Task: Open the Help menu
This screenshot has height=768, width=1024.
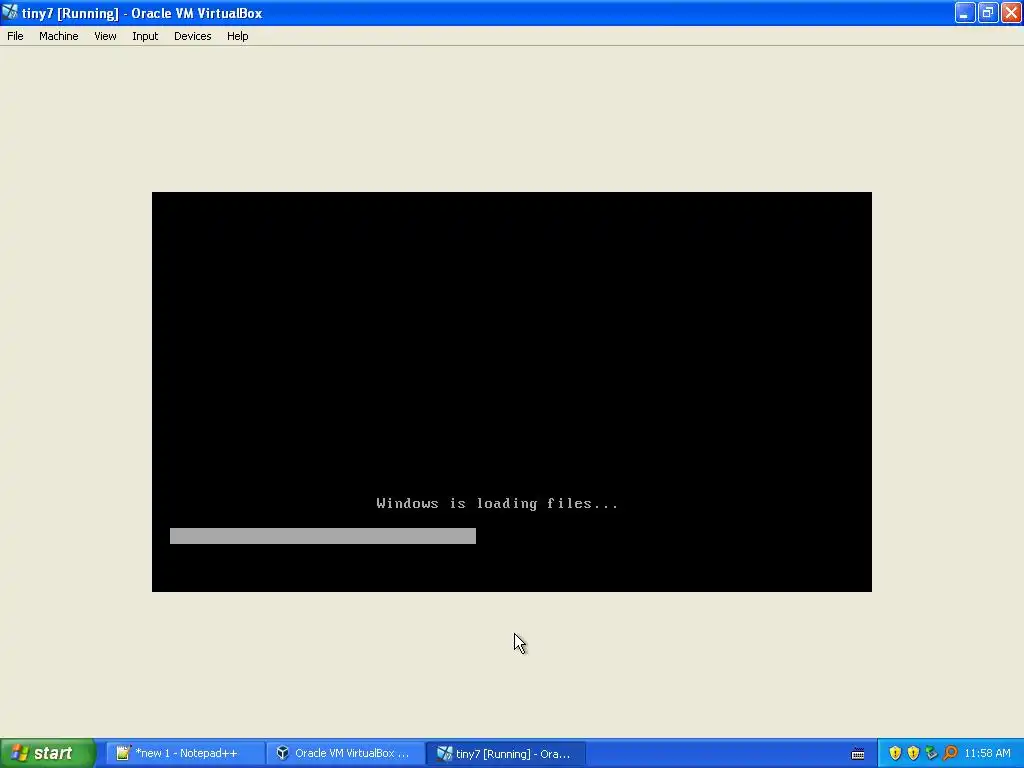Action: [238, 36]
